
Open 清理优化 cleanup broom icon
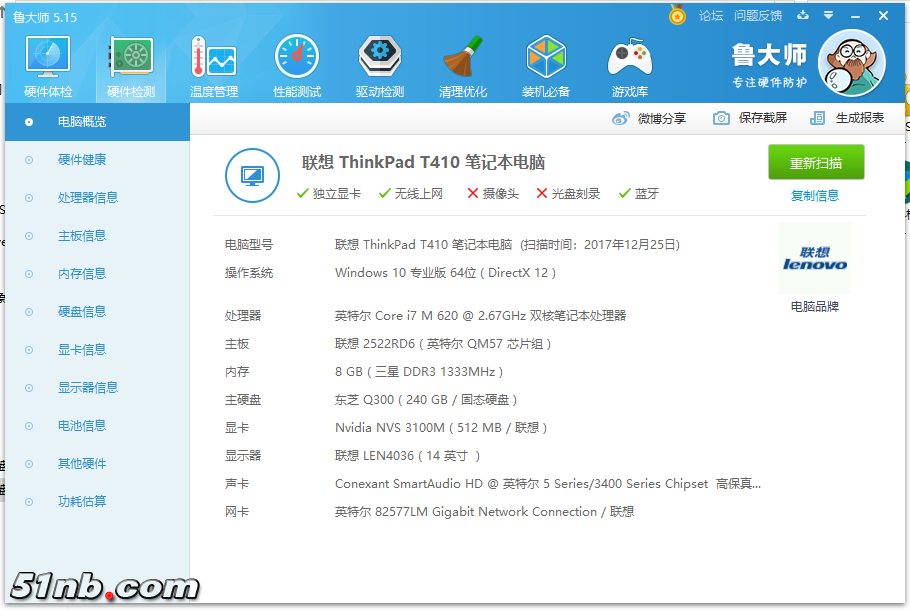point(463,66)
